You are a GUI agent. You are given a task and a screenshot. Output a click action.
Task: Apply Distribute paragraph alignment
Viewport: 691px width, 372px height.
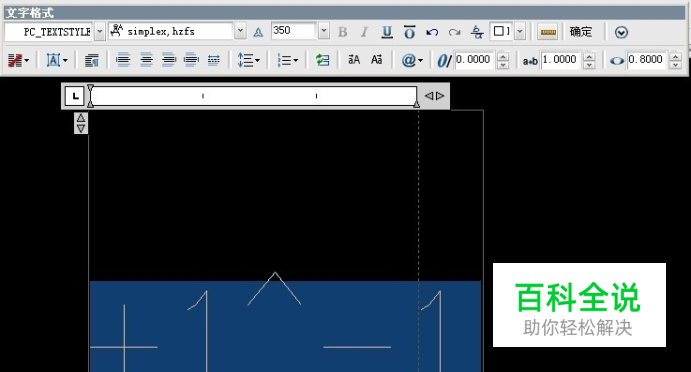tap(214, 60)
